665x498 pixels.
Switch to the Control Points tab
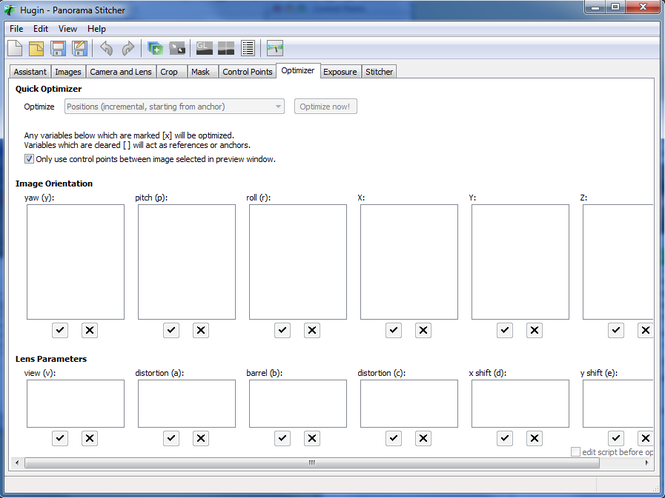click(x=247, y=72)
